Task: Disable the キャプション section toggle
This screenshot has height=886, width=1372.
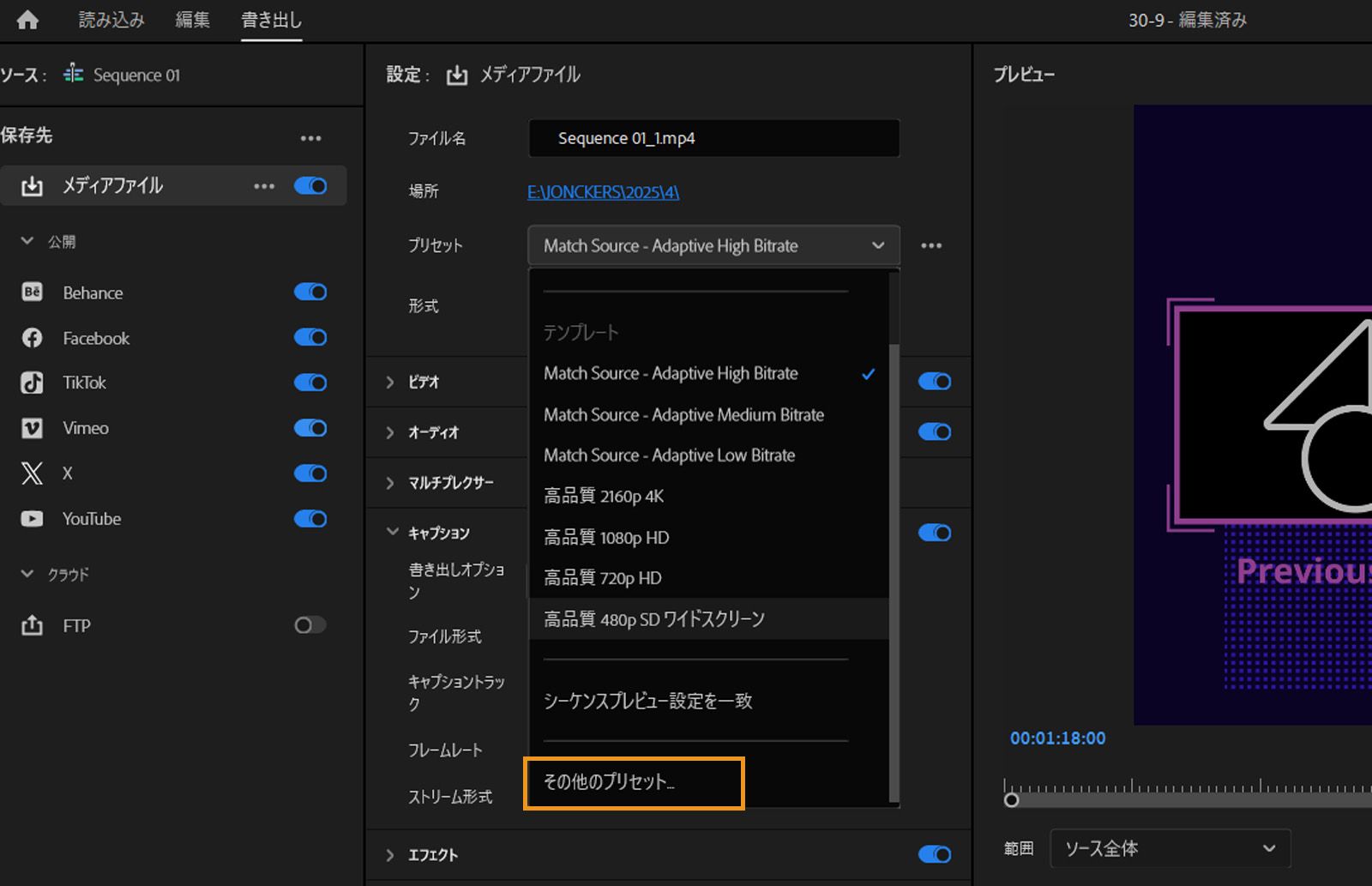Action: click(936, 533)
